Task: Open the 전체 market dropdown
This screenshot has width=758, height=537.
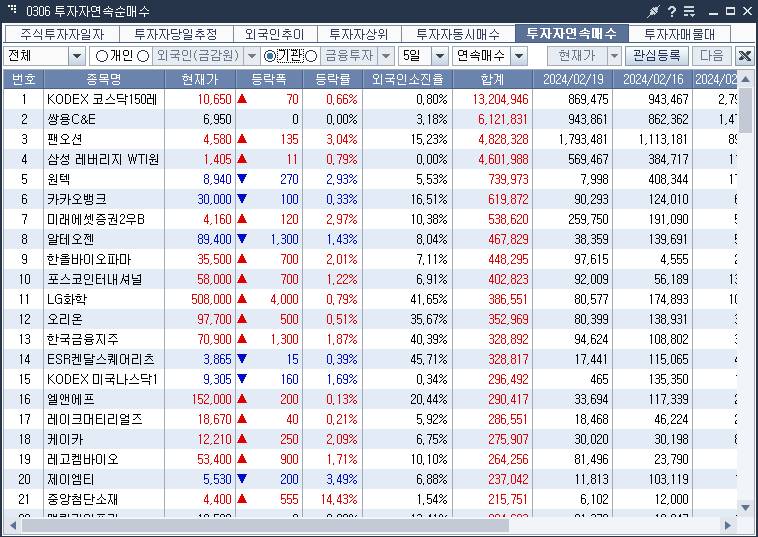Action: (x=76, y=56)
